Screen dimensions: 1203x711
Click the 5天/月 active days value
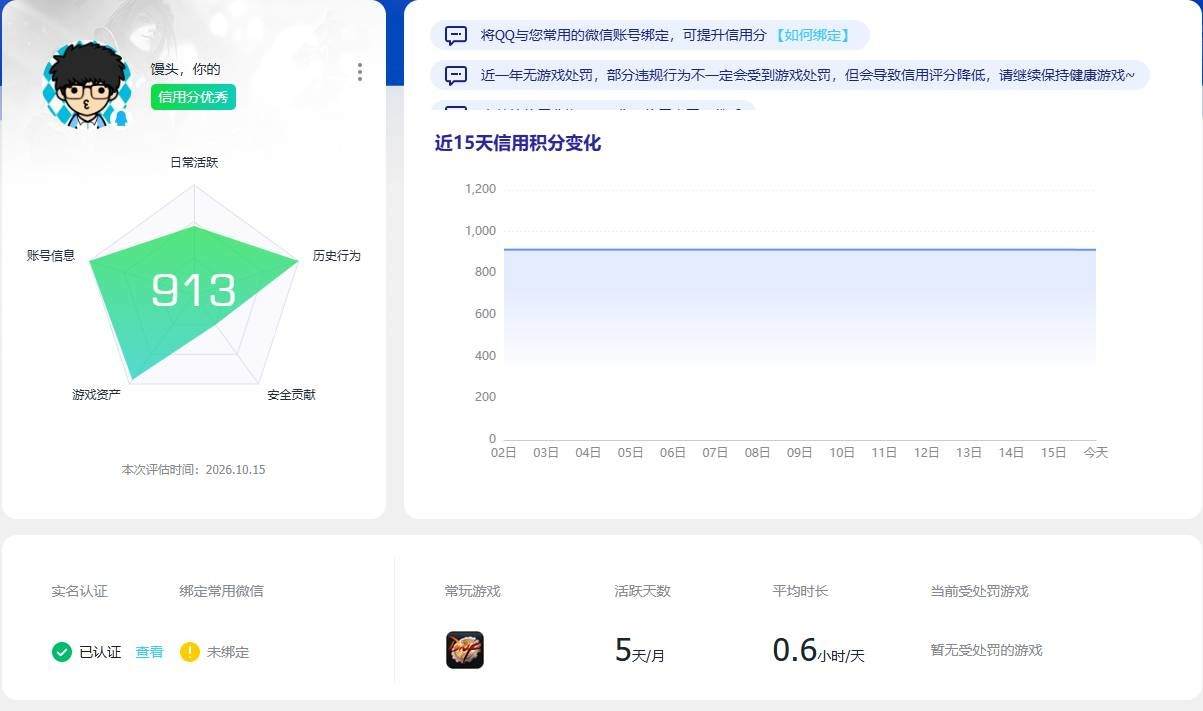[640, 651]
